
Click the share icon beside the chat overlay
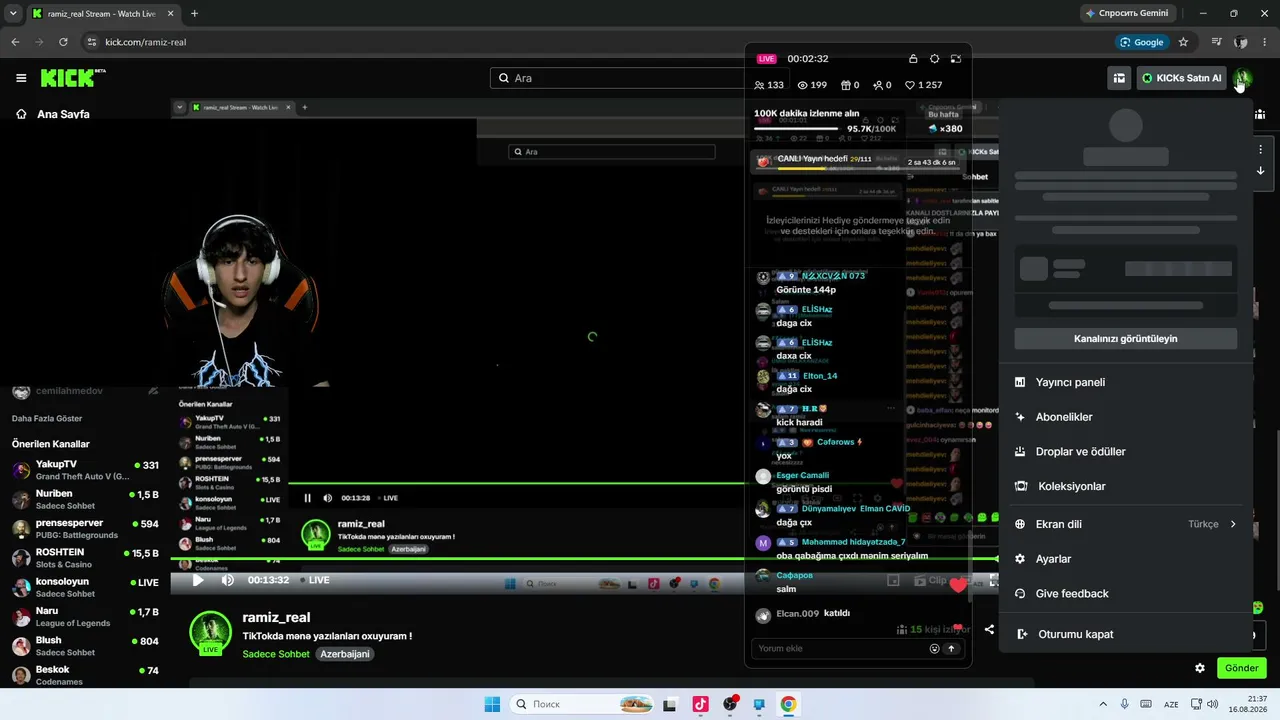(989, 630)
